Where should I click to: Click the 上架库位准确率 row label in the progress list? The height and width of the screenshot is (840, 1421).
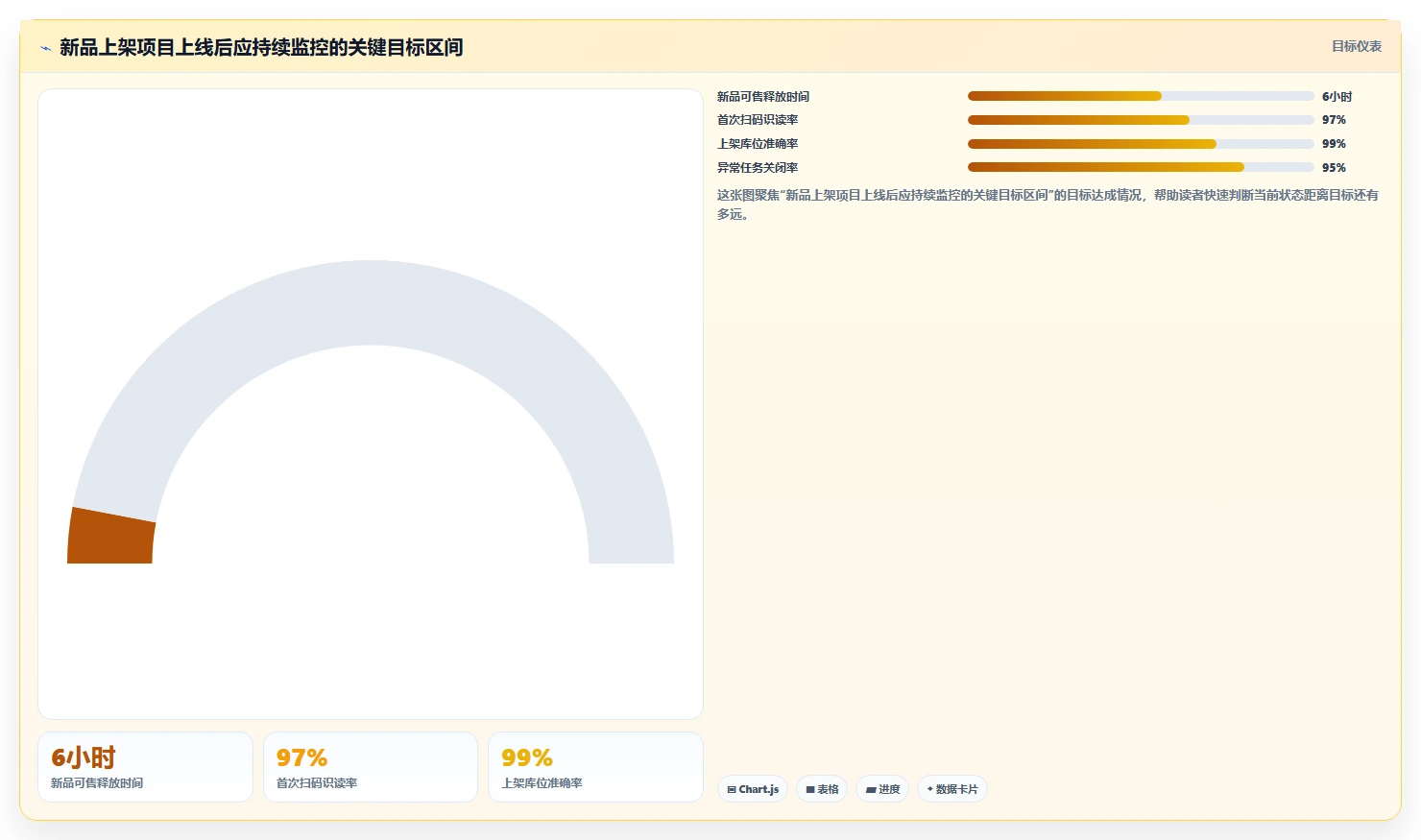coord(758,144)
